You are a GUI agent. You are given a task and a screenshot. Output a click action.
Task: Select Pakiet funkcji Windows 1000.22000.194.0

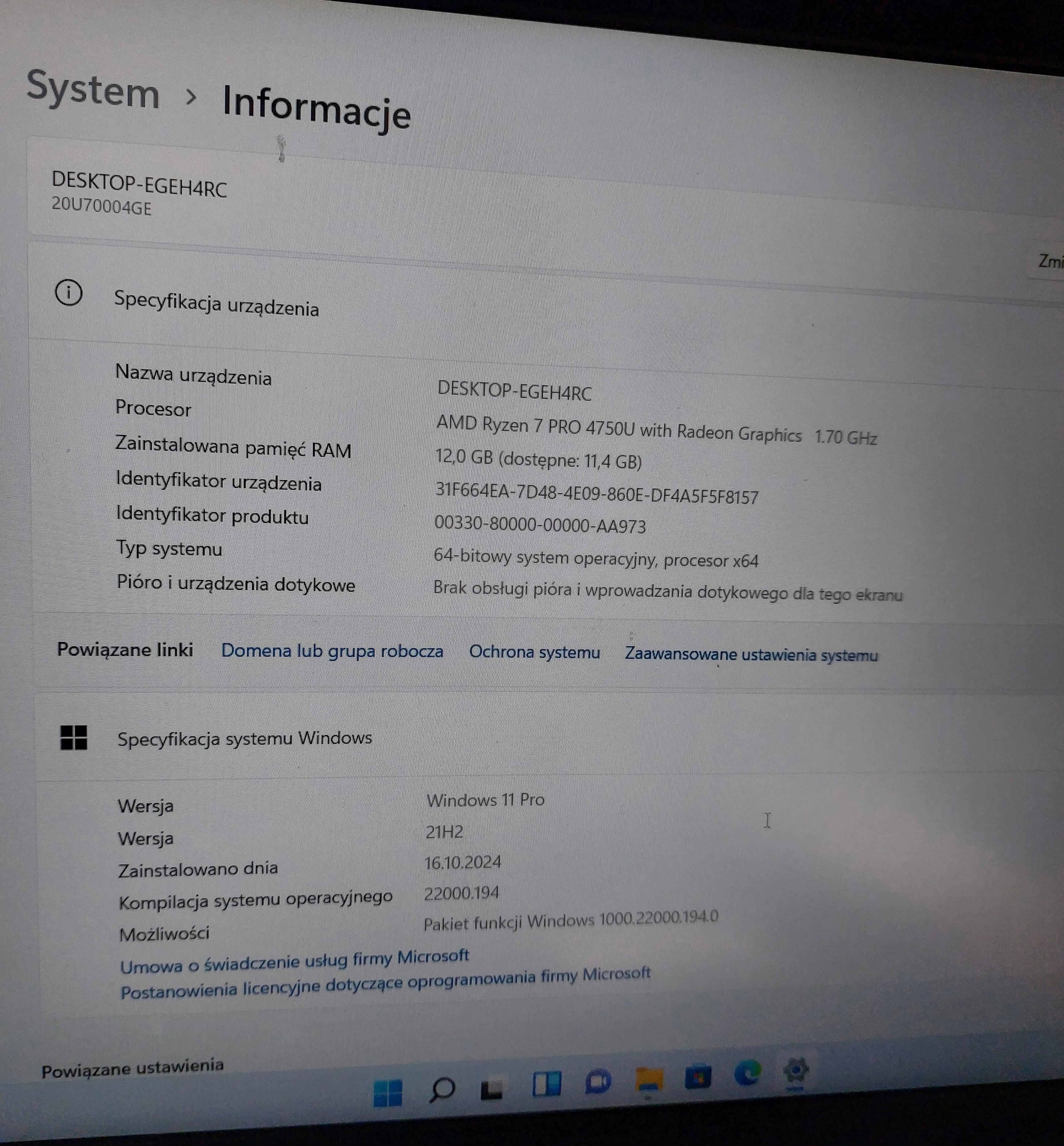[571, 920]
